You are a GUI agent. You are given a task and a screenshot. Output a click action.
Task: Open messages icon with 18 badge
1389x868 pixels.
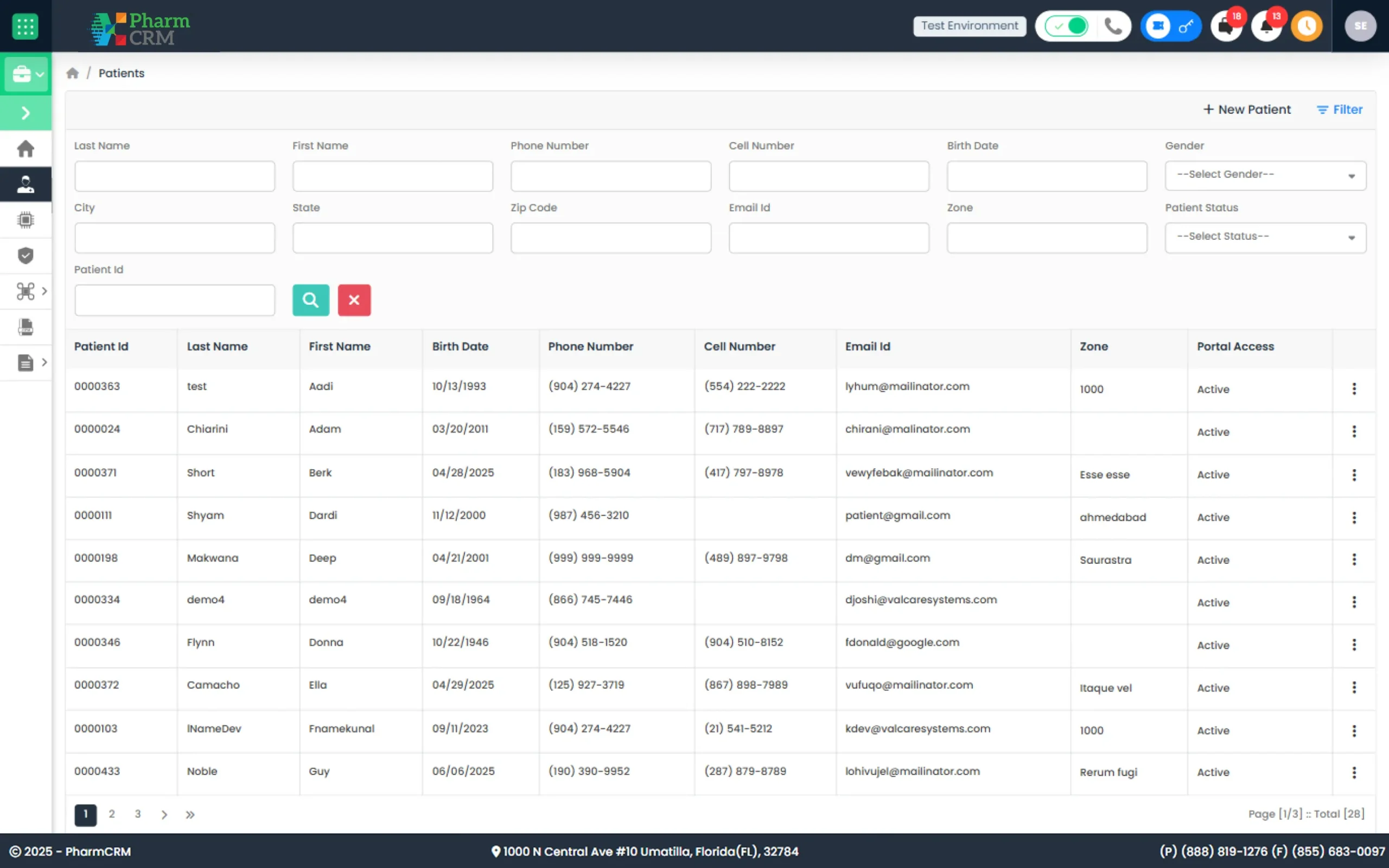[x=1226, y=27]
